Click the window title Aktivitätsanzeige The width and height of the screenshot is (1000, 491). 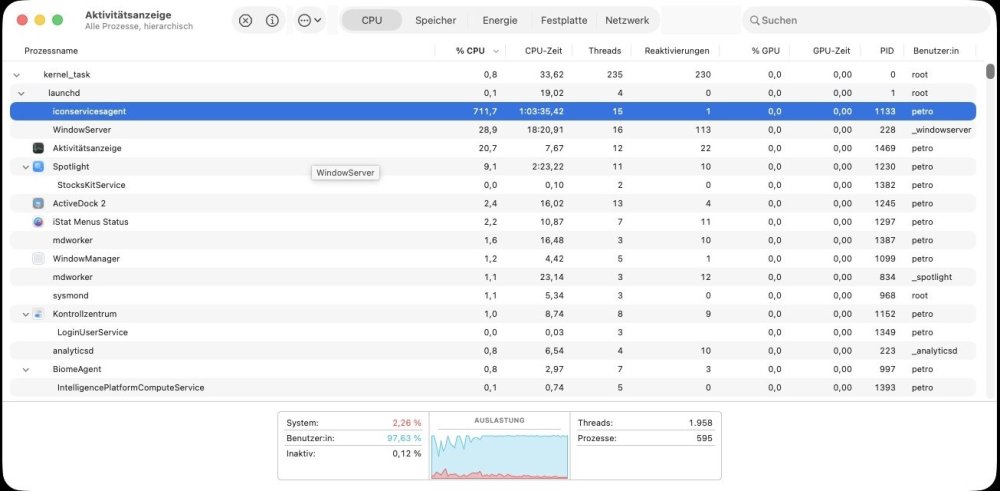coord(128,15)
